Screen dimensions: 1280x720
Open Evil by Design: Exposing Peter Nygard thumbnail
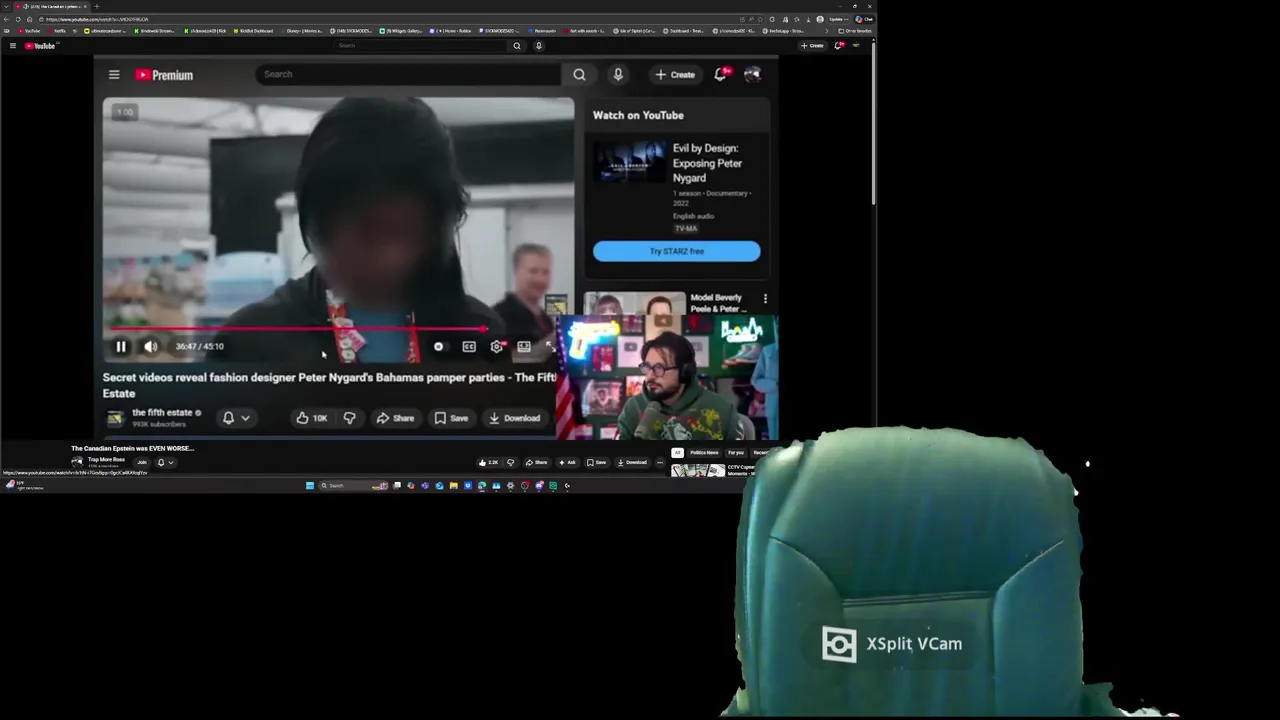pyautogui.click(x=628, y=162)
